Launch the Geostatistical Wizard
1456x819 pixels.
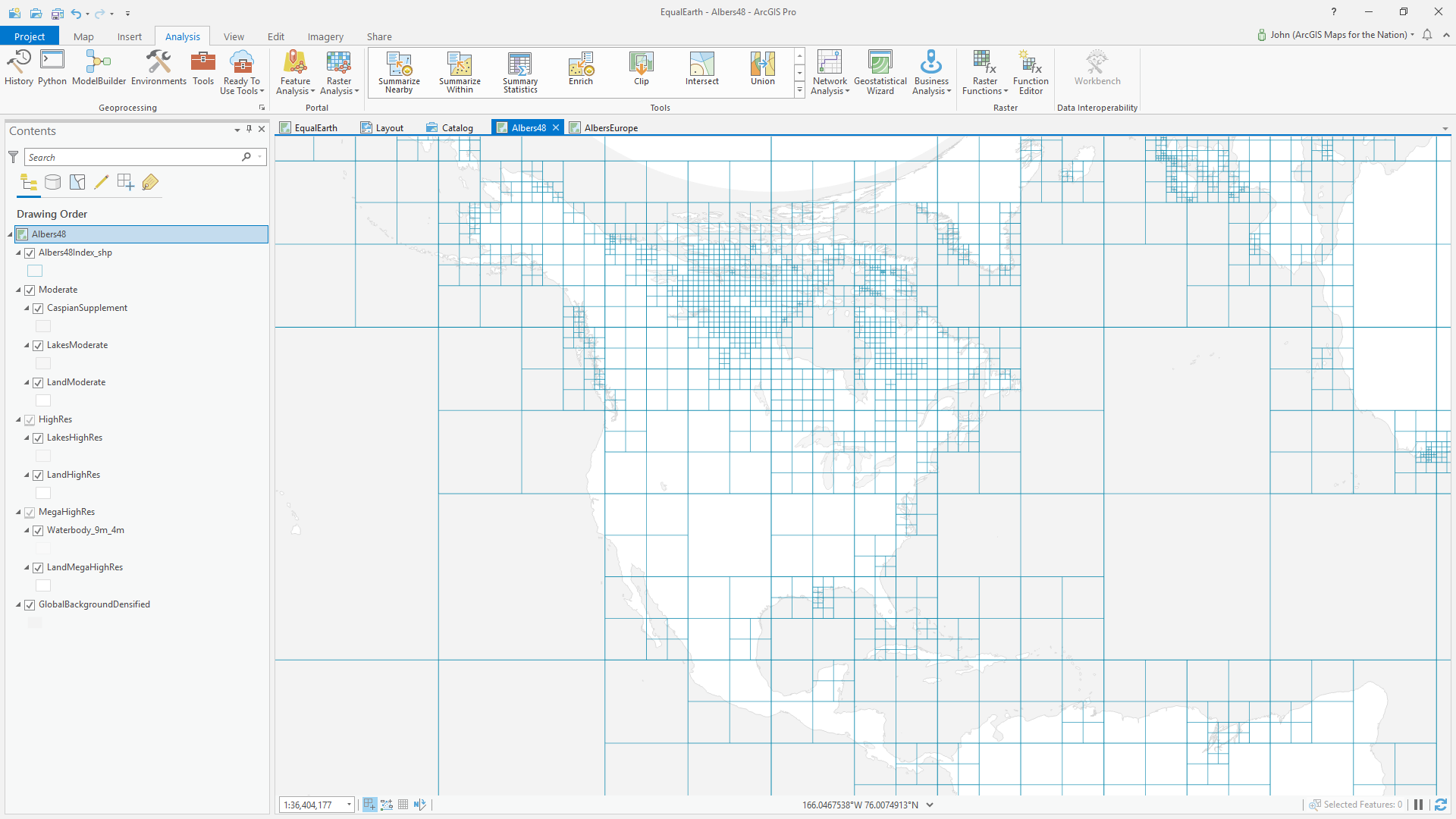[x=880, y=73]
